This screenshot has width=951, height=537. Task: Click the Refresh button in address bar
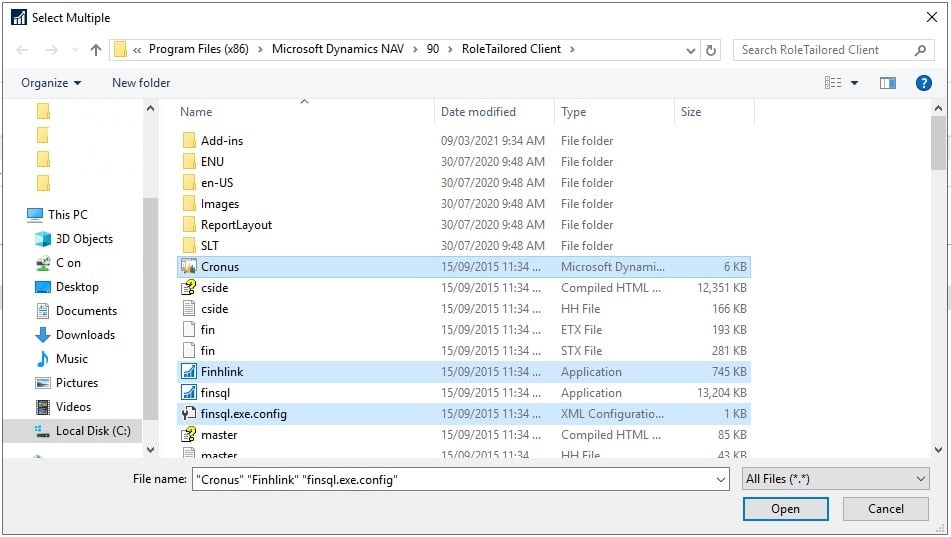tap(711, 50)
